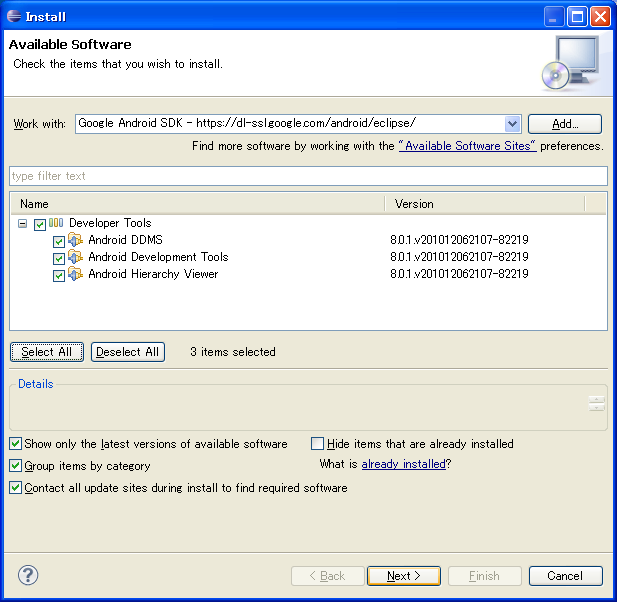Disable Group items by category
617x602 pixels.
coord(16,466)
